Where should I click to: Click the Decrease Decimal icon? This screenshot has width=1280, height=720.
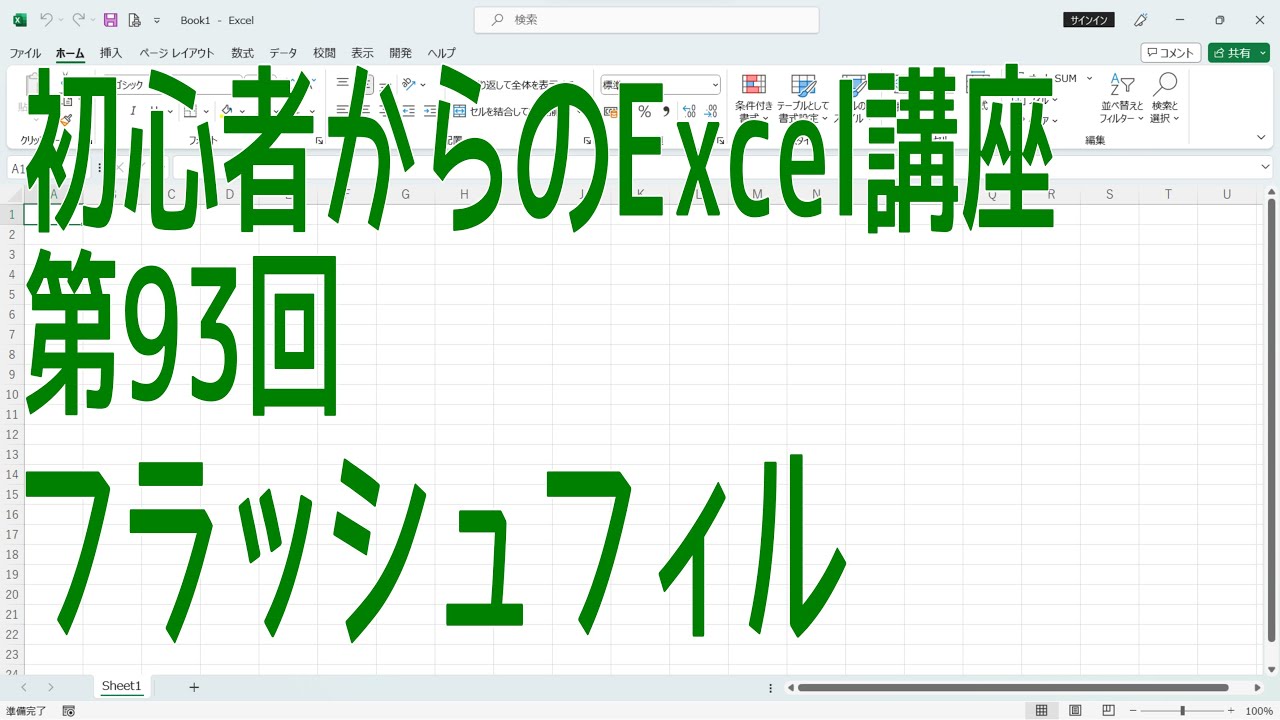(711, 112)
